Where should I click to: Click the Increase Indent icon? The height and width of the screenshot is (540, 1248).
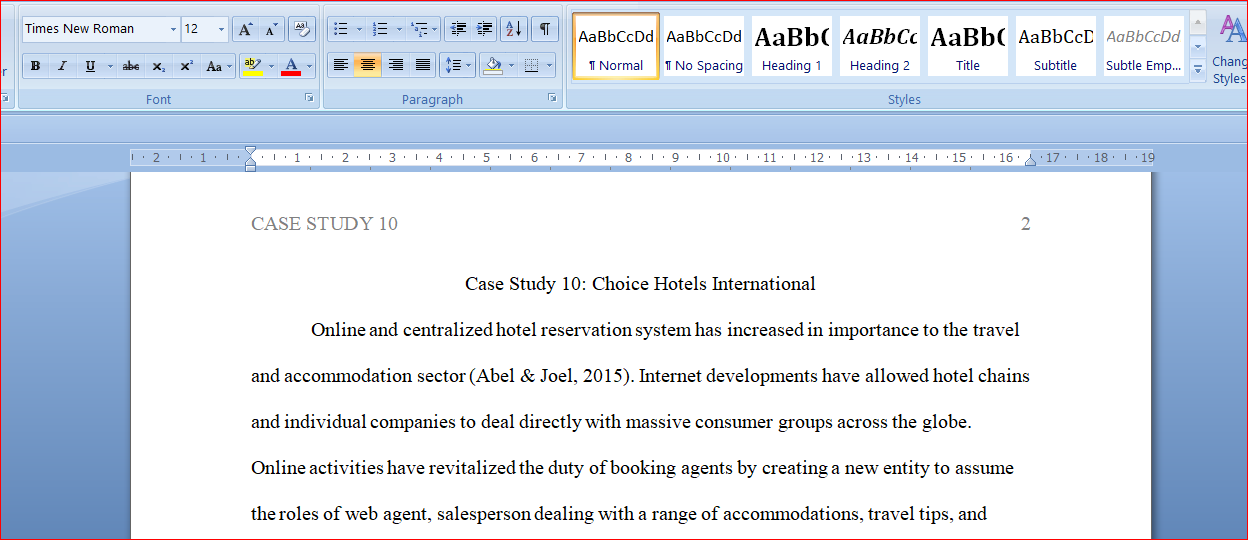point(484,29)
